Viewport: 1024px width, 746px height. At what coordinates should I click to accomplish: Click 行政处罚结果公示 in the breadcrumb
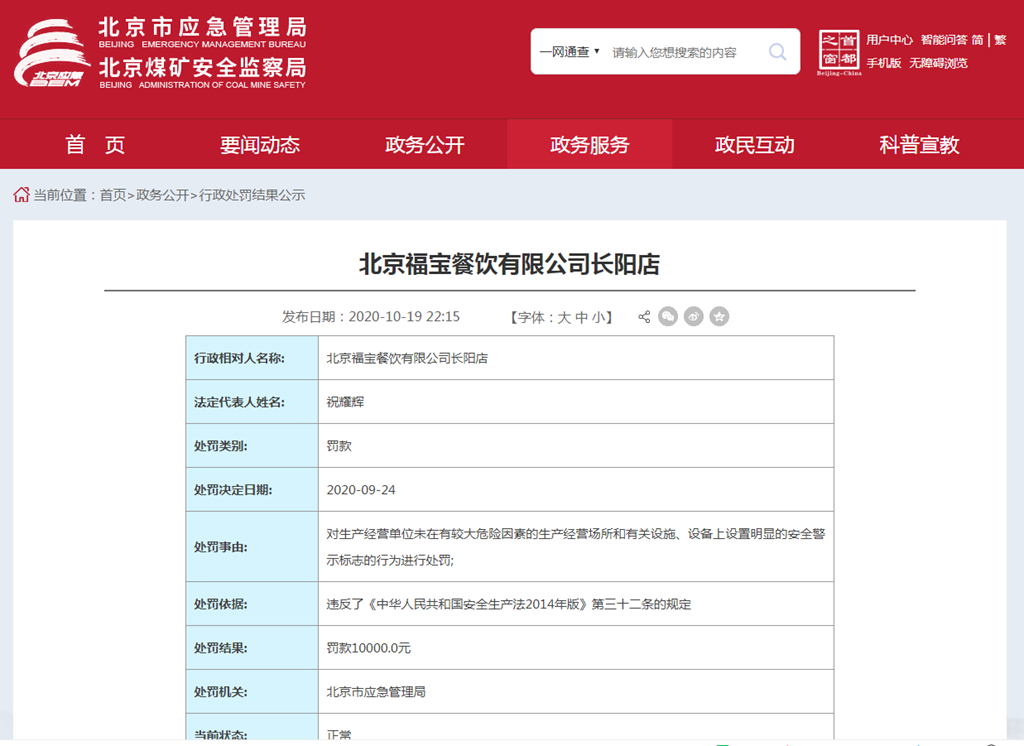252,195
